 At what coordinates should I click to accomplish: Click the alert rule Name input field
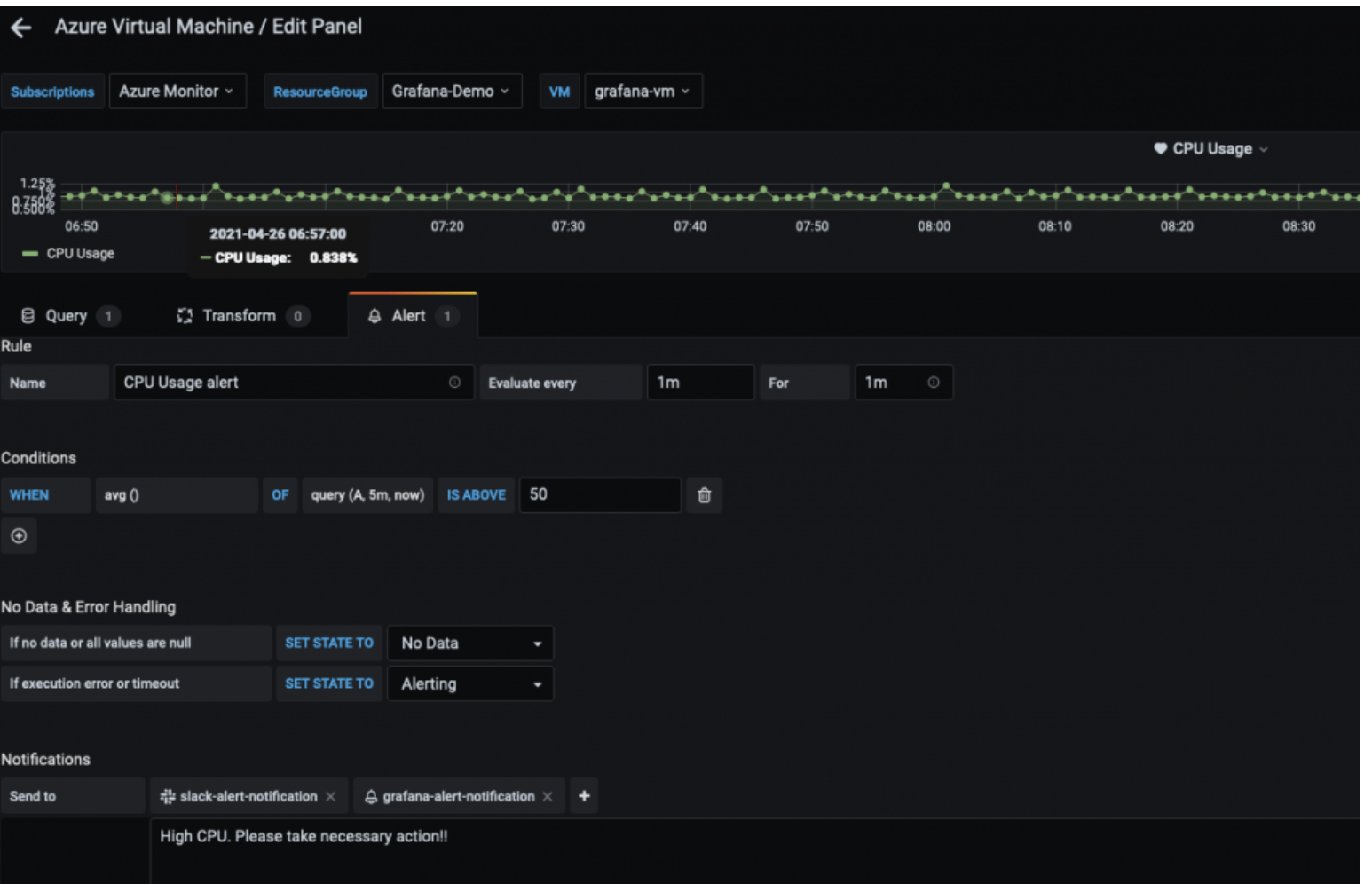[x=294, y=383]
